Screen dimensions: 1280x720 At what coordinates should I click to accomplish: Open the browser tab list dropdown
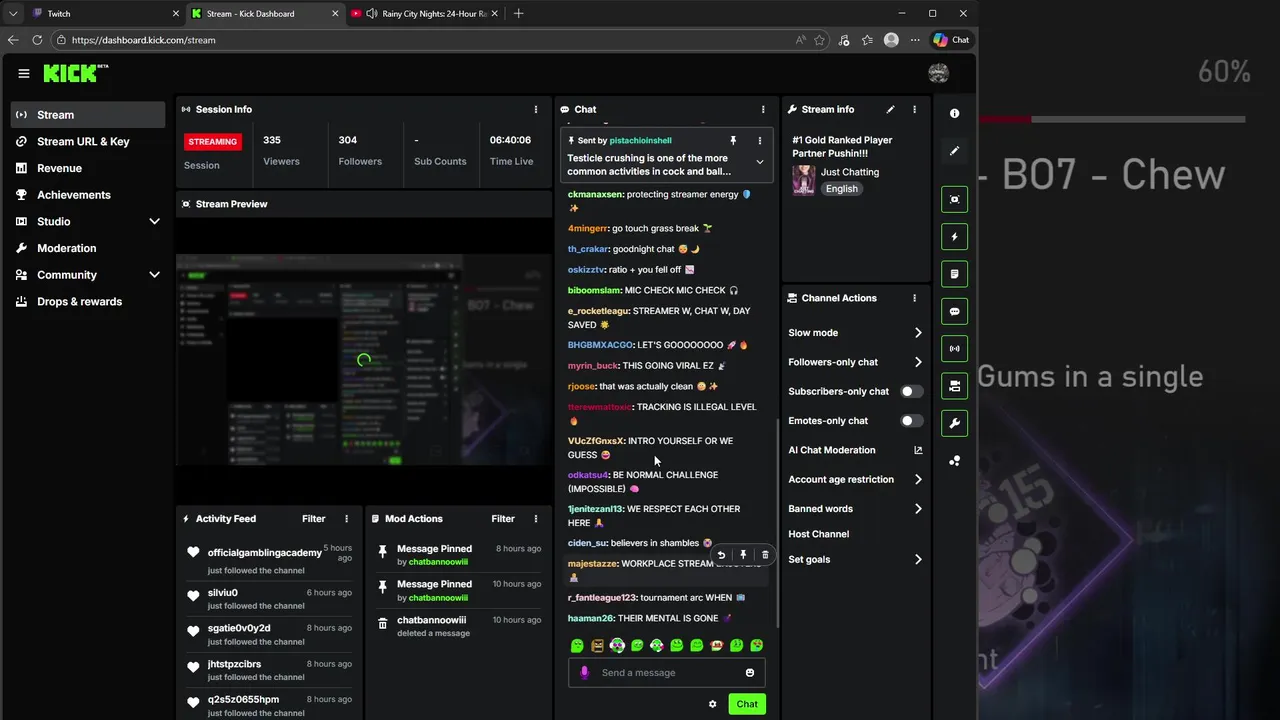[x=13, y=13]
